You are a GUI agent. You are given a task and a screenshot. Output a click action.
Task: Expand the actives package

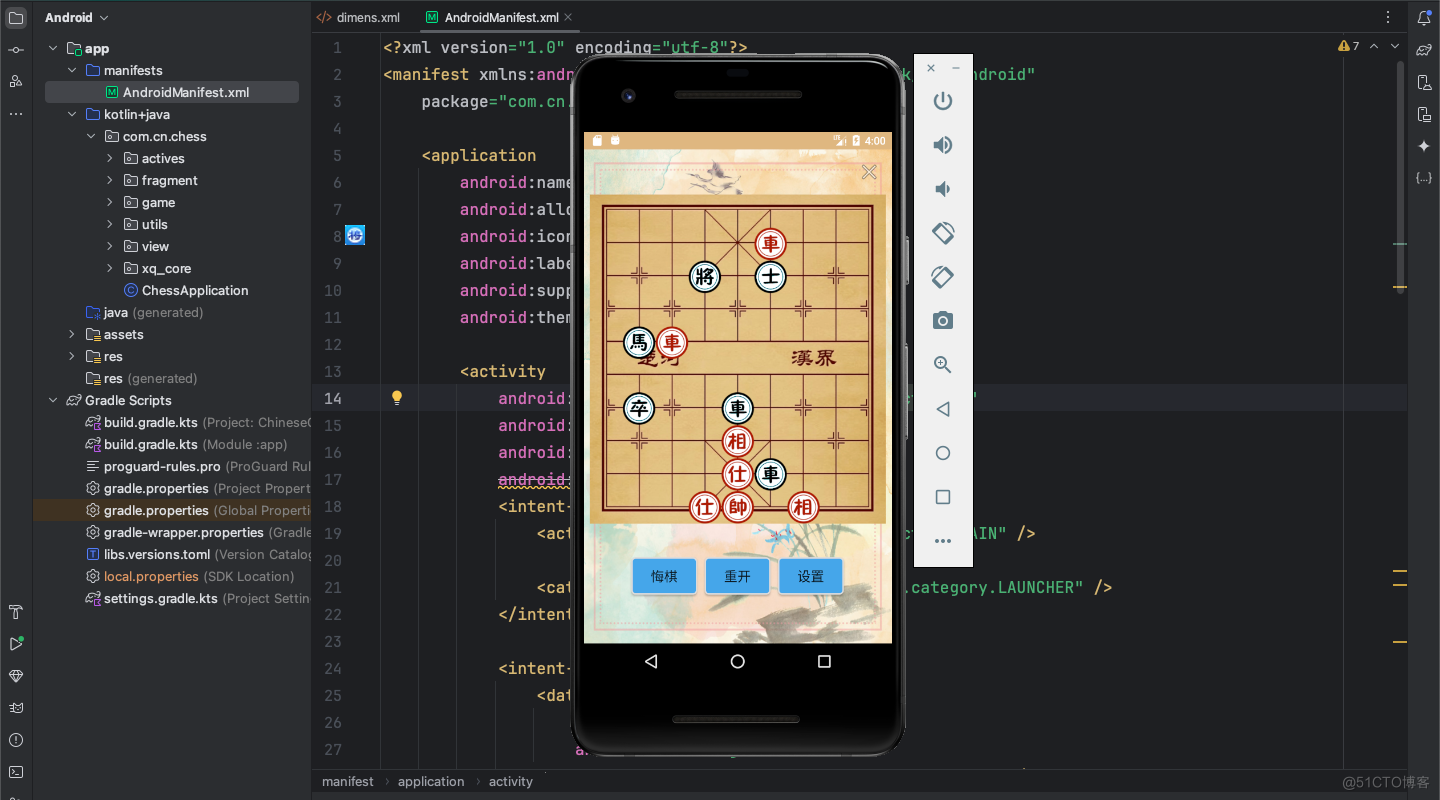(110, 158)
